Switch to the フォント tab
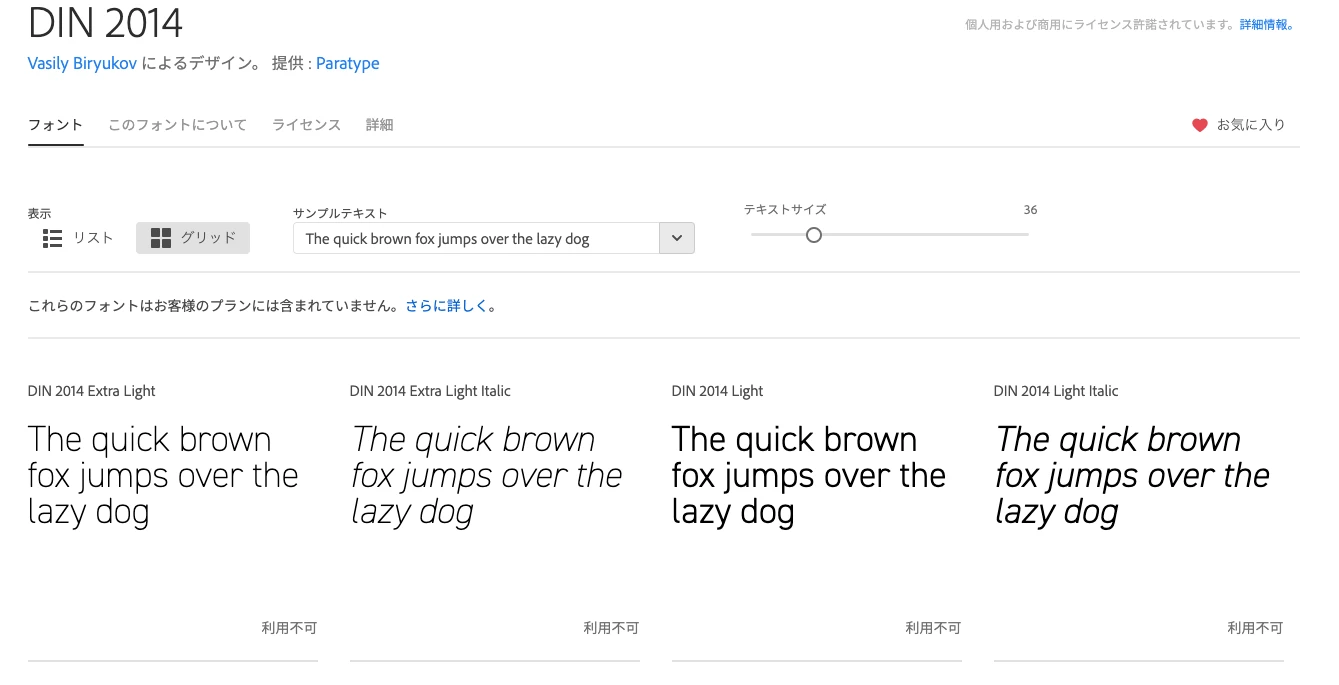 (x=56, y=125)
